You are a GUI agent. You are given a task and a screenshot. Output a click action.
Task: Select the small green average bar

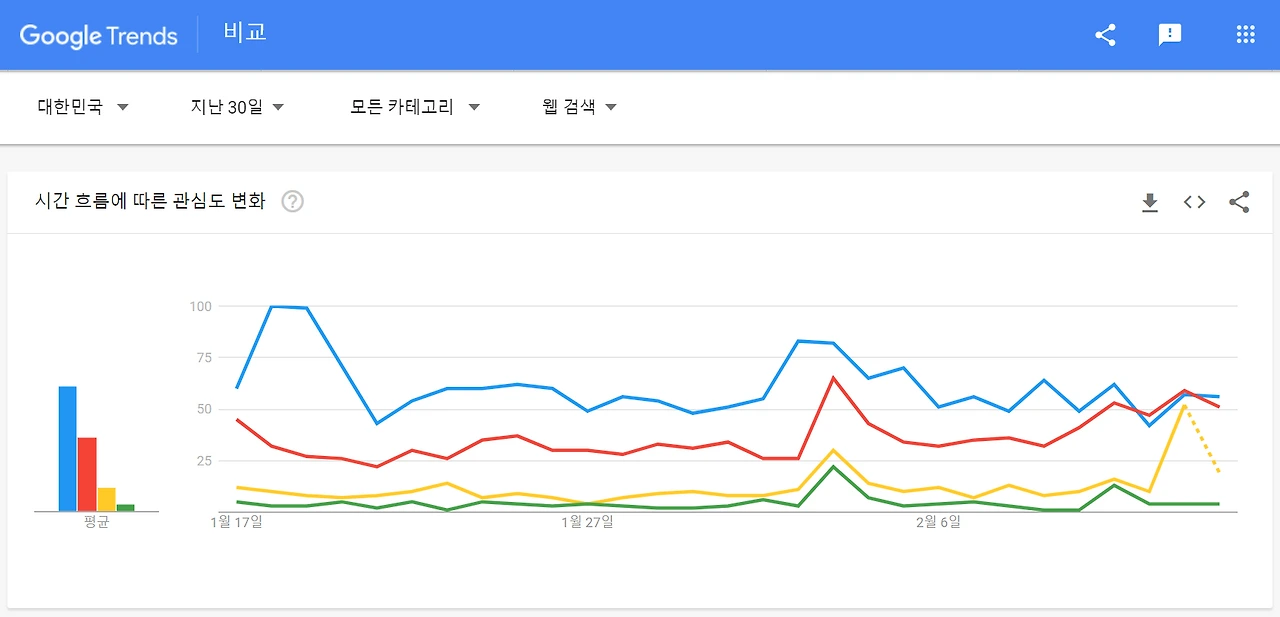(125, 507)
